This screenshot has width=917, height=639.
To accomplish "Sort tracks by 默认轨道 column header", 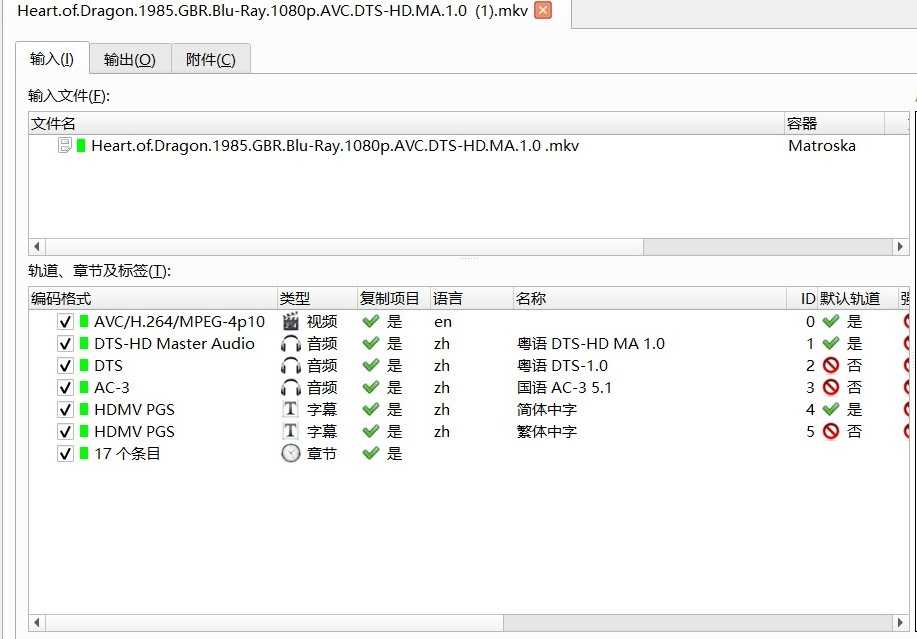I will 857,299.
